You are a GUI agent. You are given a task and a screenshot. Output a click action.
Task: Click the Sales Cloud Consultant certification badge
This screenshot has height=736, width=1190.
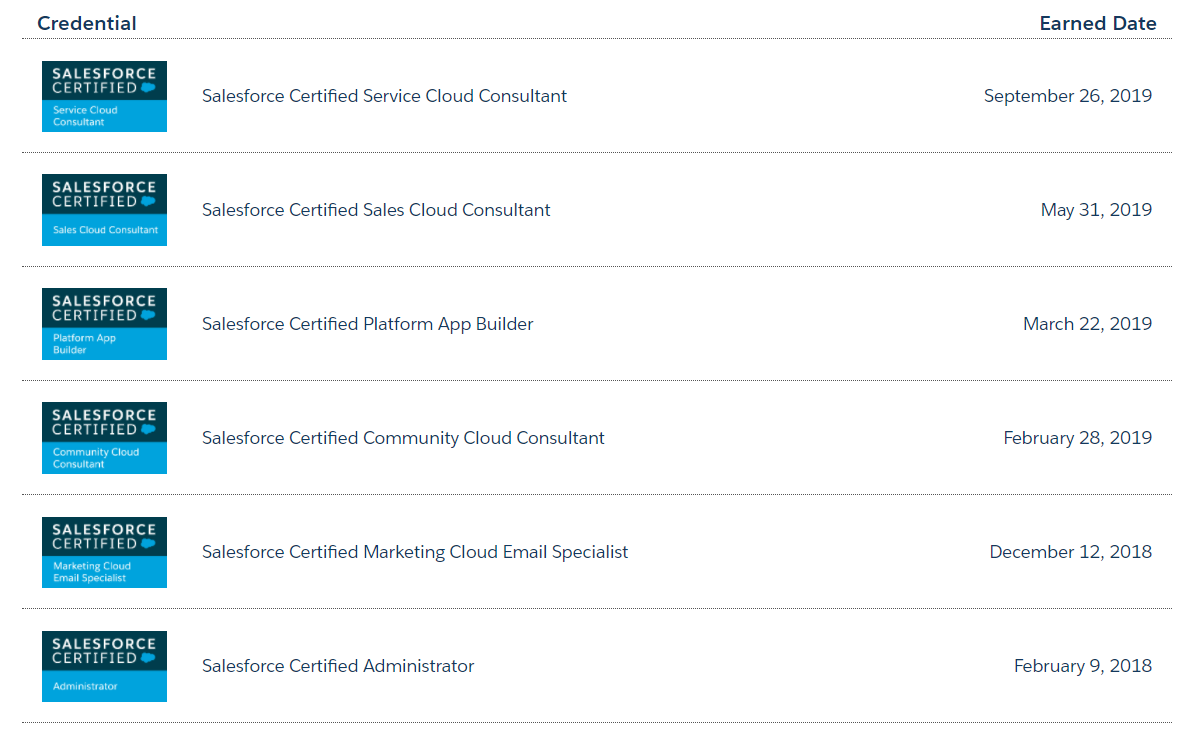(x=104, y=210)
